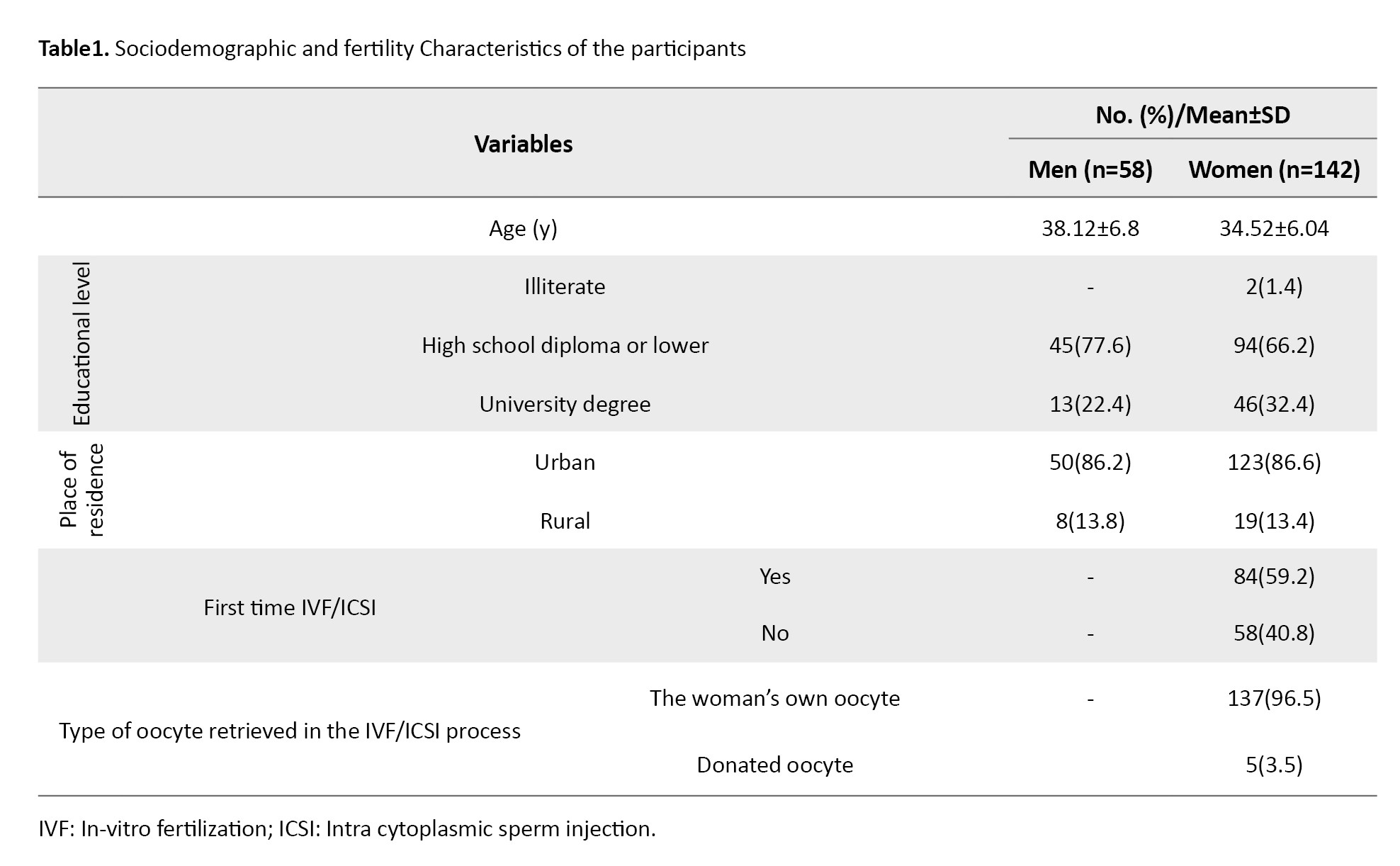Viewport: 1400px width, 866px height.
Task: Select the Variables column header
Action: (x=523, y=145)
